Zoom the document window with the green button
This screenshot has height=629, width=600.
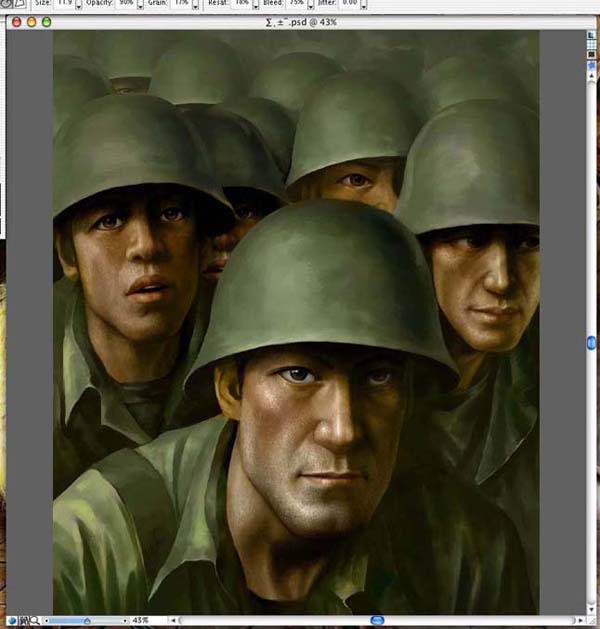tap(47, 22)
